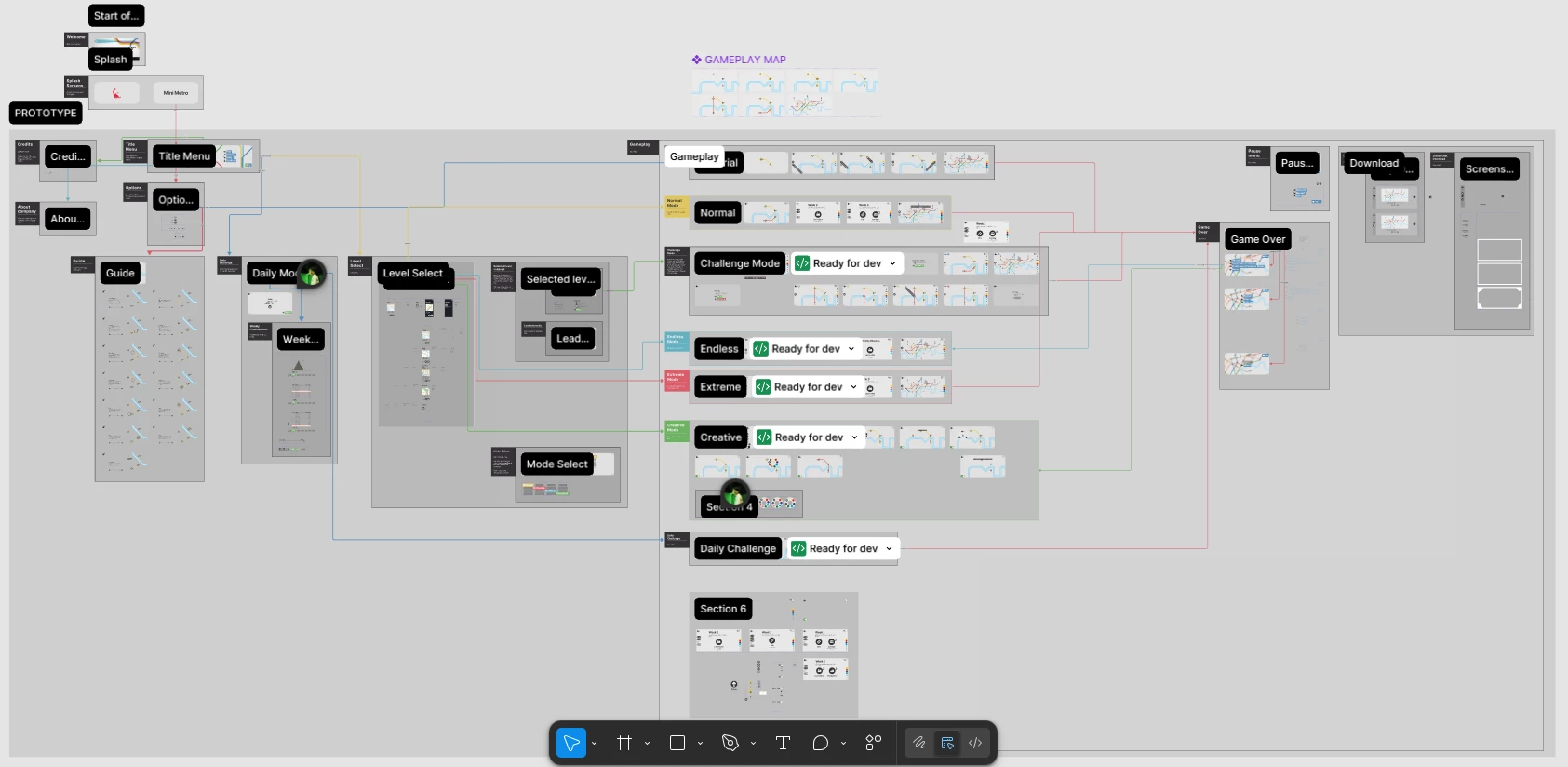Open the Actions and resources icon
The image size is (1568, 767).
(x=874, y=743)
